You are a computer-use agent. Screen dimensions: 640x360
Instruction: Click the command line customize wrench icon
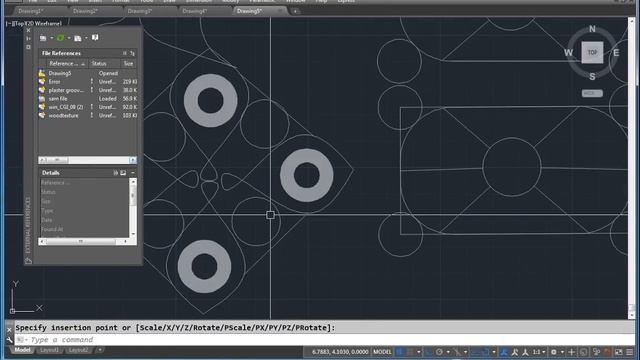[x=9, y=340]
